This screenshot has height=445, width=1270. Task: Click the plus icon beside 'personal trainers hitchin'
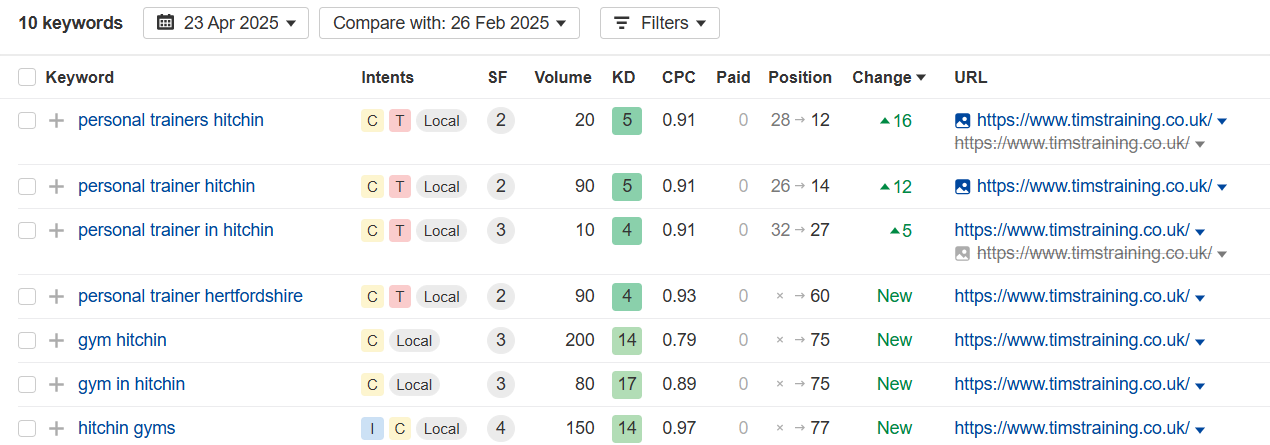click(57, 121)
